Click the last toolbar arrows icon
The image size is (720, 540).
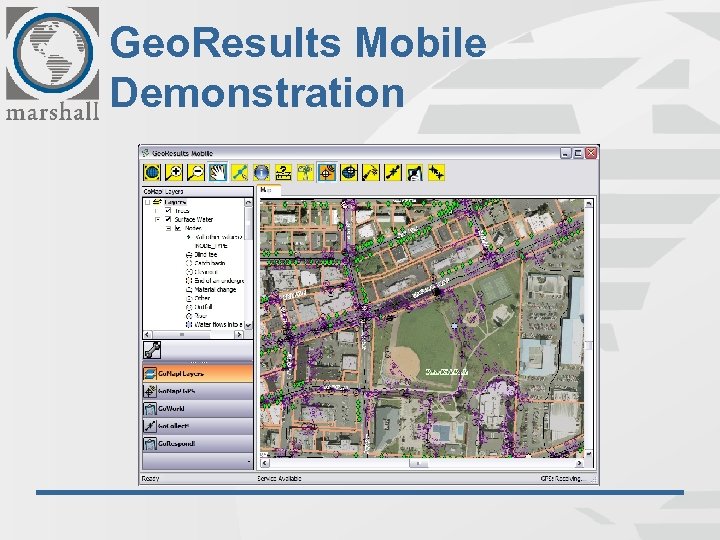click(x=436, y=173)
